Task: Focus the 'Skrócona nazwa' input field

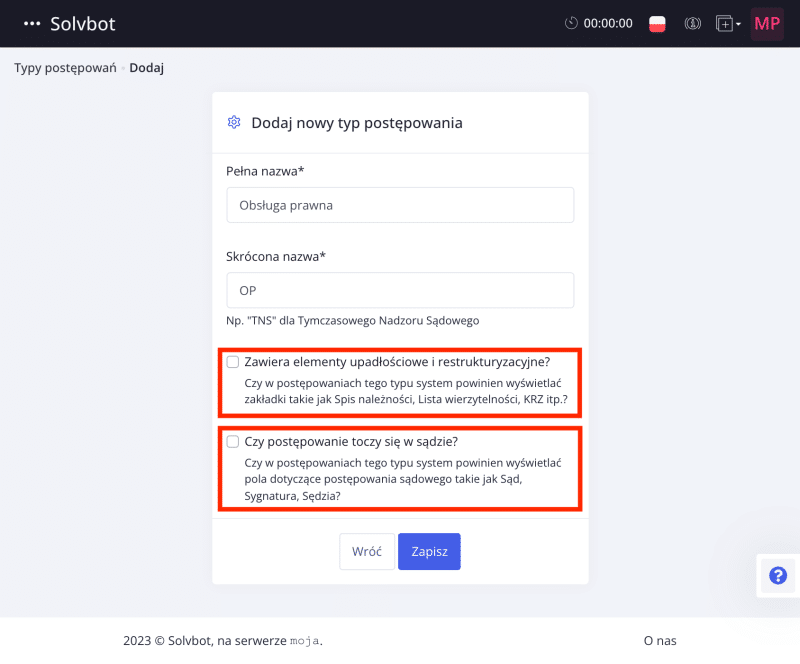Action: click(x=400, y=290)
